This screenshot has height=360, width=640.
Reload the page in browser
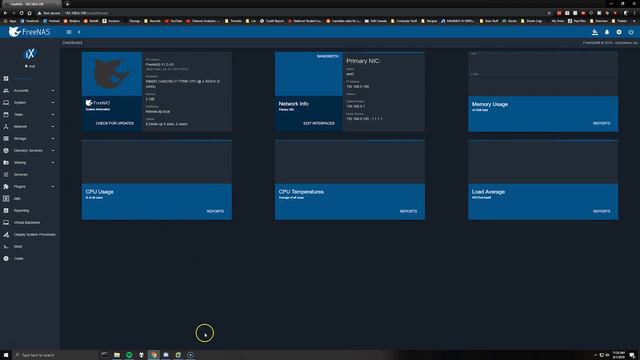(21, 13)
